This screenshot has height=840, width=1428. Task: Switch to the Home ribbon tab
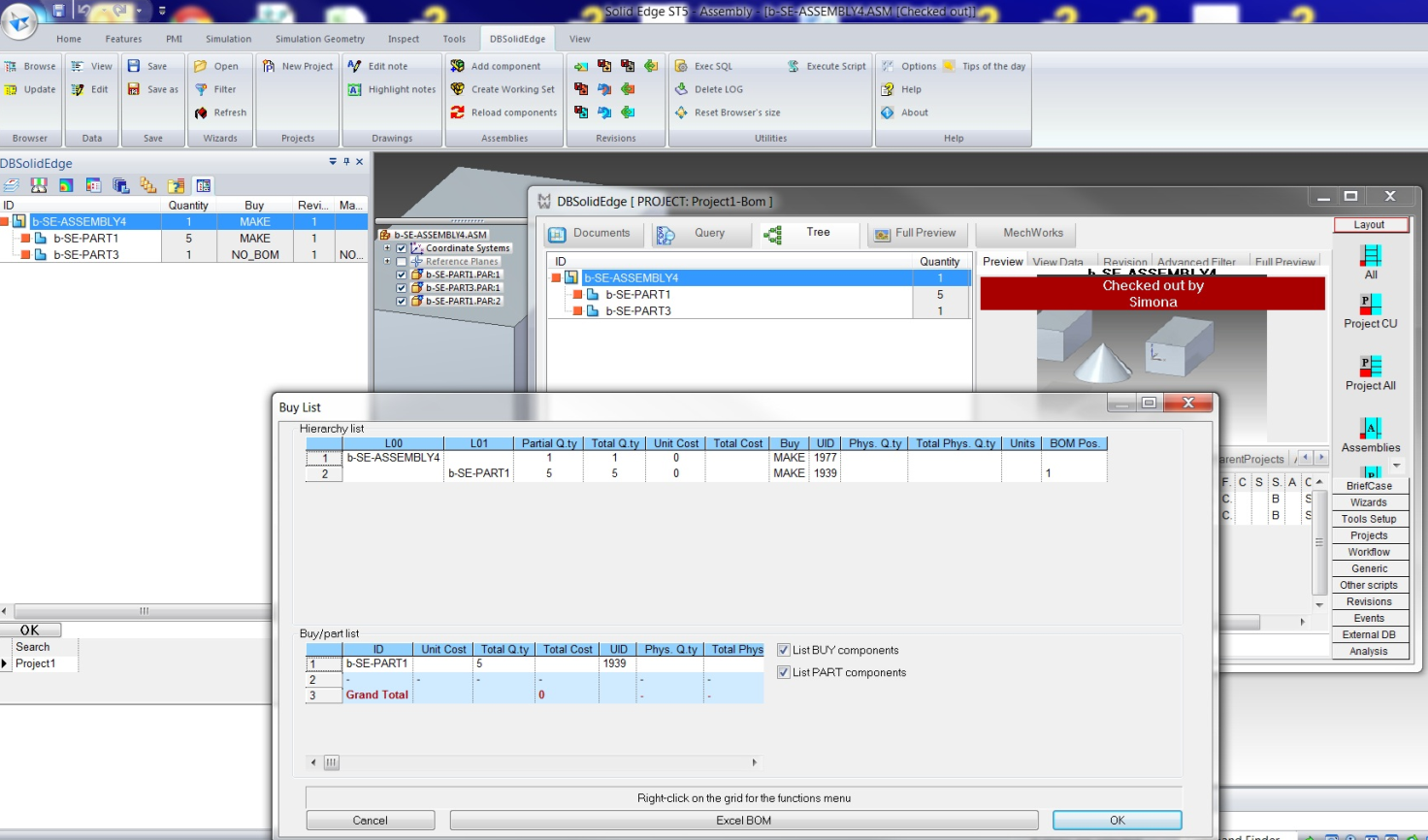tap(69, 39)
